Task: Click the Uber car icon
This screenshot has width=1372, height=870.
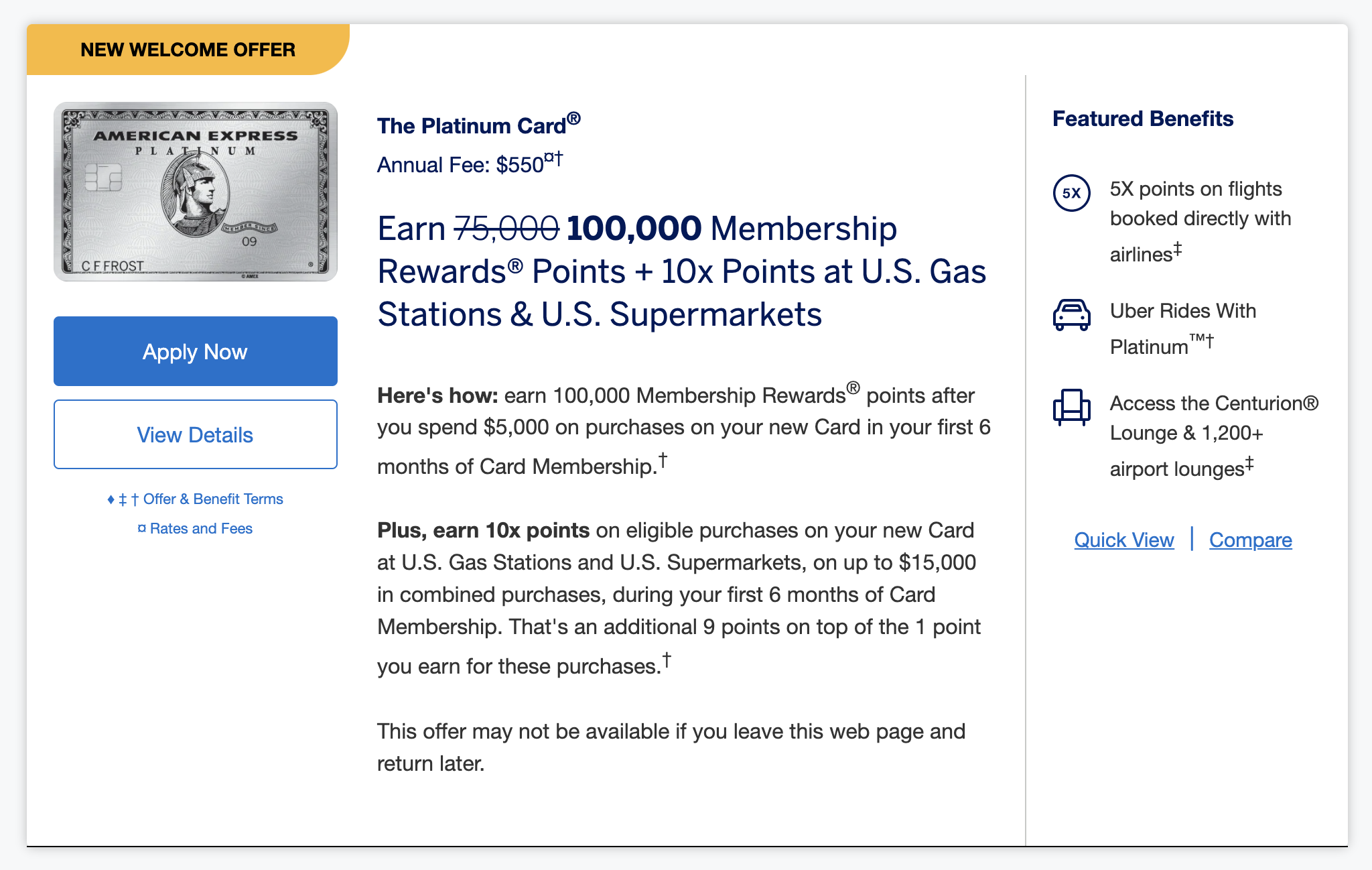Action: pyautogui.click(x=1071, y=315)
